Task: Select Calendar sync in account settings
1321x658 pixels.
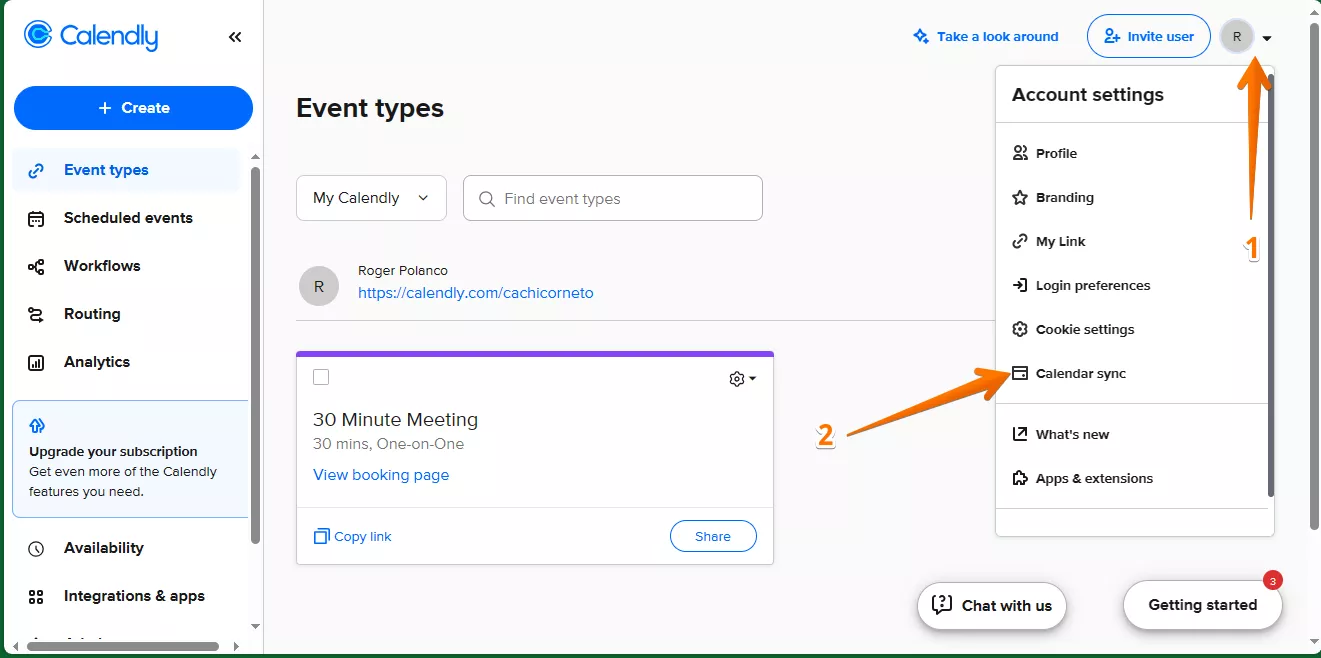Action: point(1080,374)
